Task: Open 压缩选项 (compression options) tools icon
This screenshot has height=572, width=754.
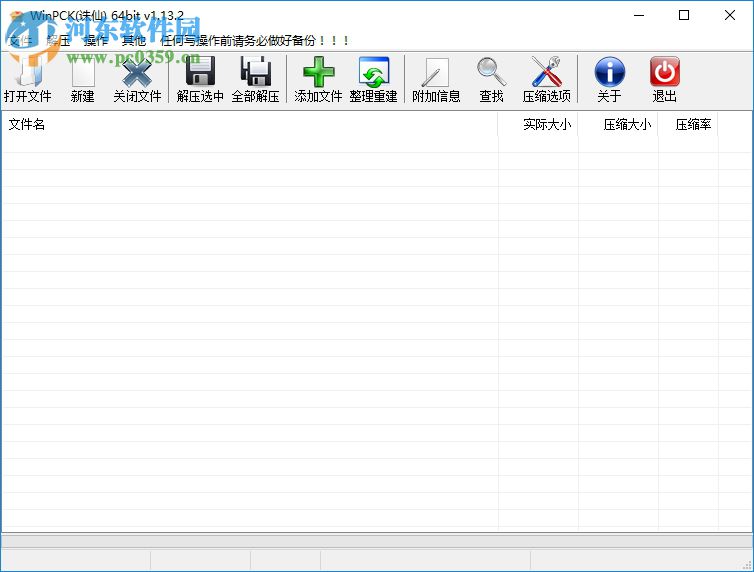Action: point(546,72)
